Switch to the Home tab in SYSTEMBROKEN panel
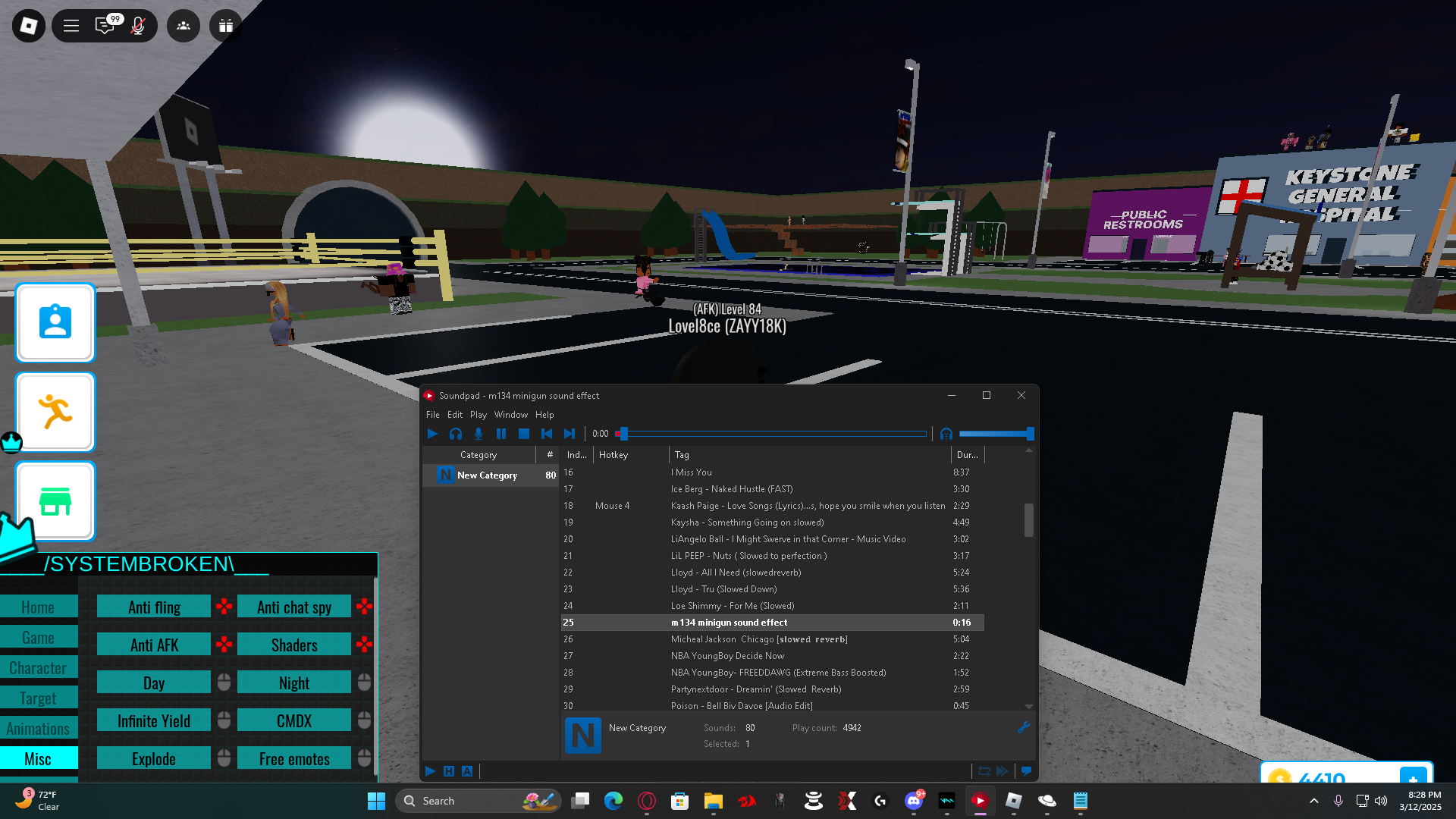The image size is (1456, 819). tap(38, 607)
